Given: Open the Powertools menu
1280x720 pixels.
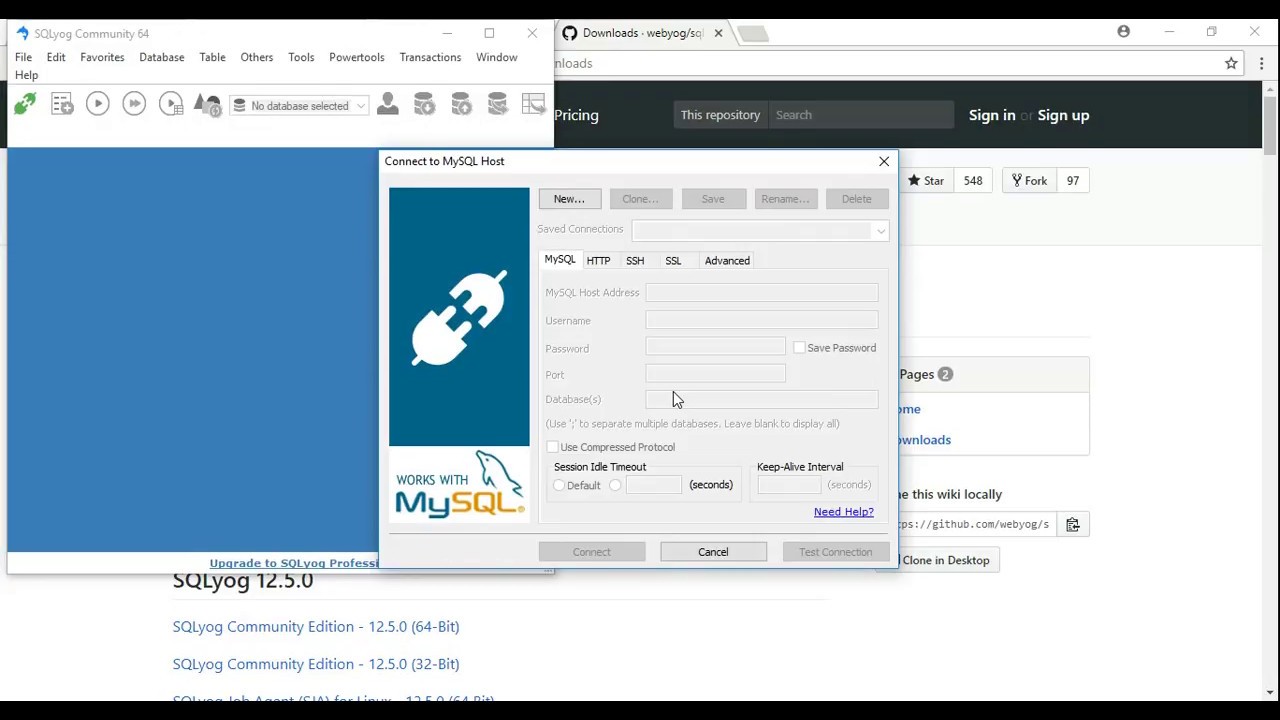Looking at the screenshot, I should coord(356,57).
